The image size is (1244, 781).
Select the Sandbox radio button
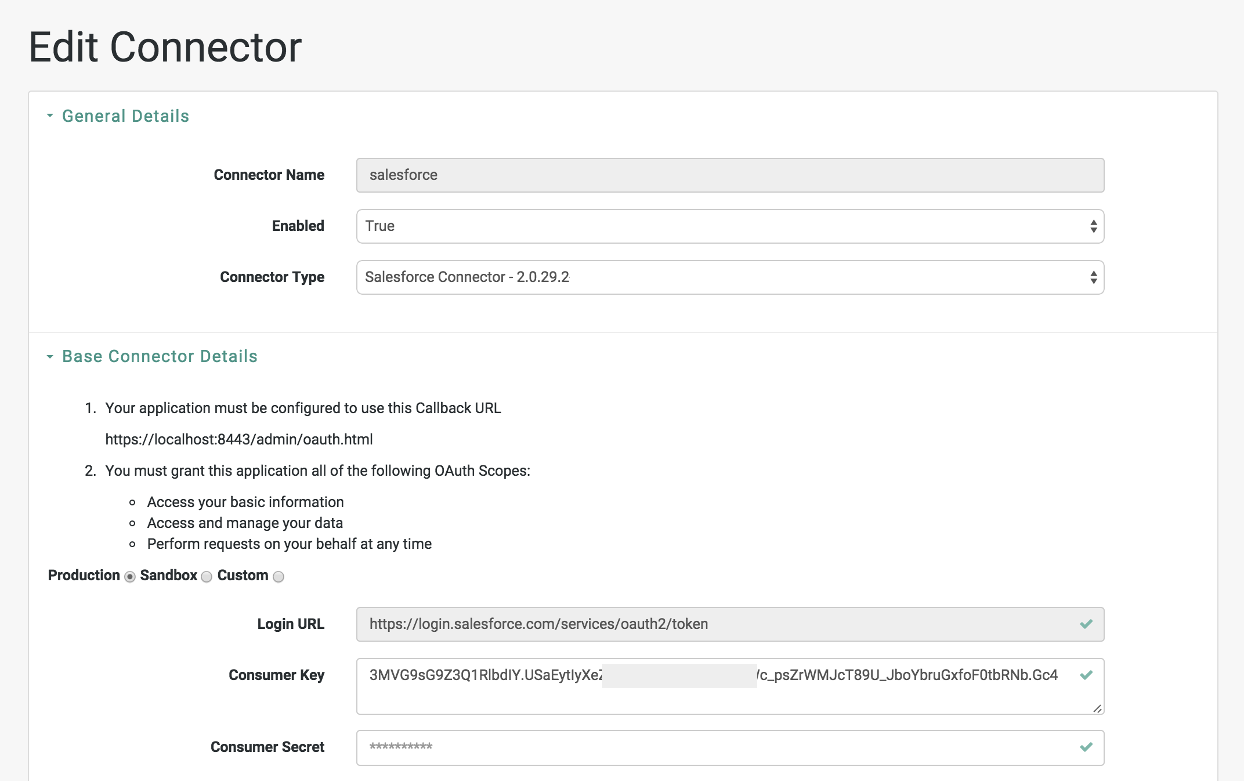[207, 577]
